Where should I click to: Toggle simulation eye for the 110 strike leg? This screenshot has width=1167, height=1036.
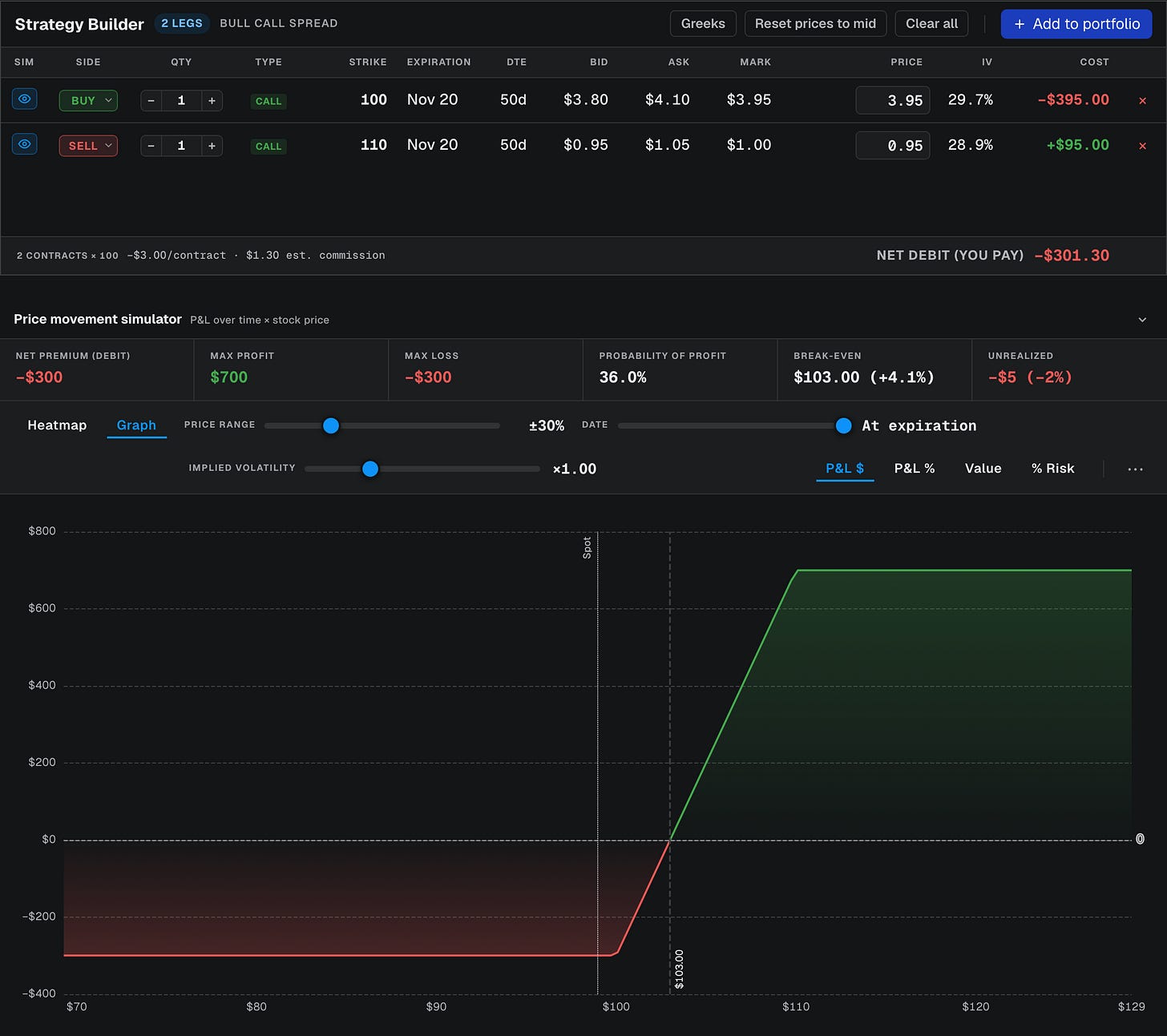coord(25,144)
